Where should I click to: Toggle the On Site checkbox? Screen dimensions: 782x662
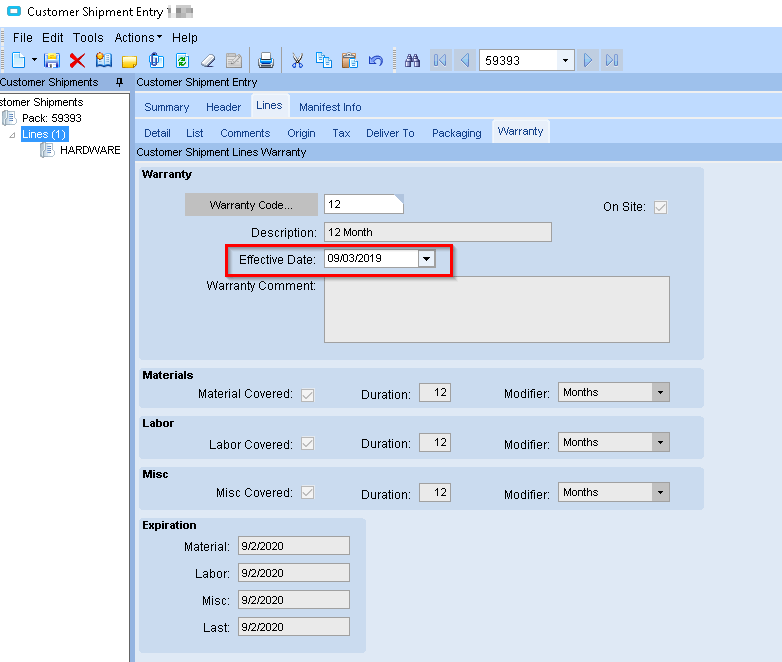[660, 207]
